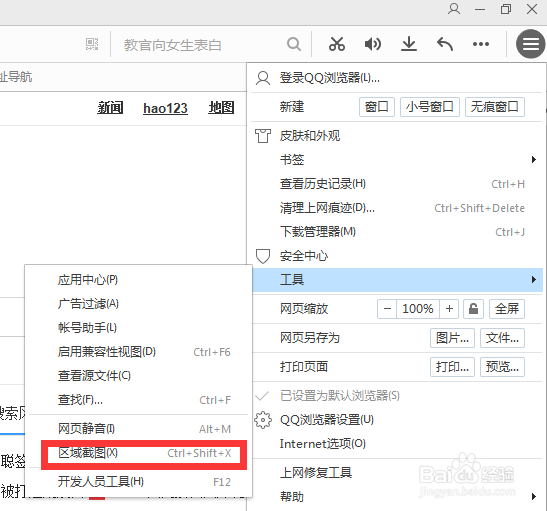547x511 pixels.
Task: Toggle 网页静音(I) in tools submenu
Action: click(138, 429)
